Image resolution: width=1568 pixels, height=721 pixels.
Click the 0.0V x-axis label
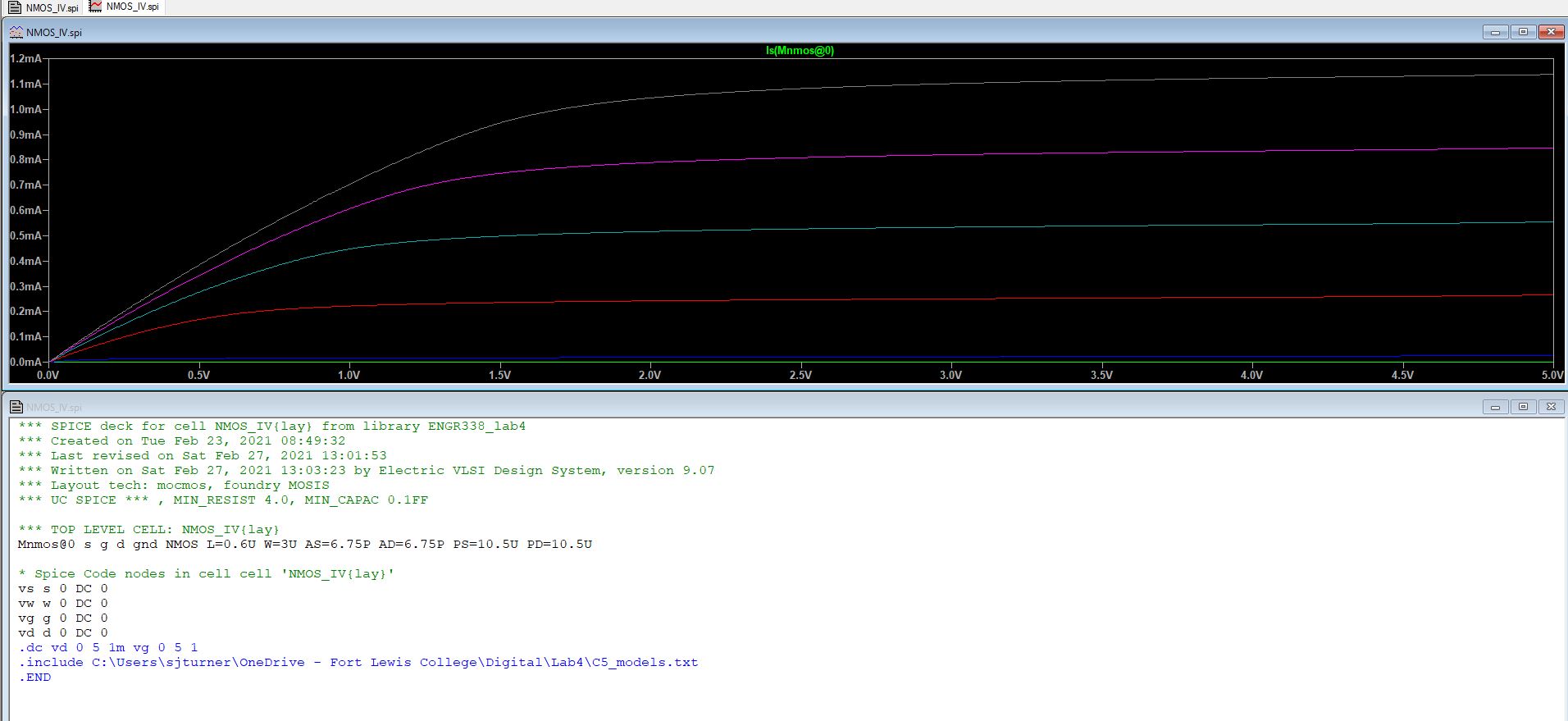[x=48, y=375]
